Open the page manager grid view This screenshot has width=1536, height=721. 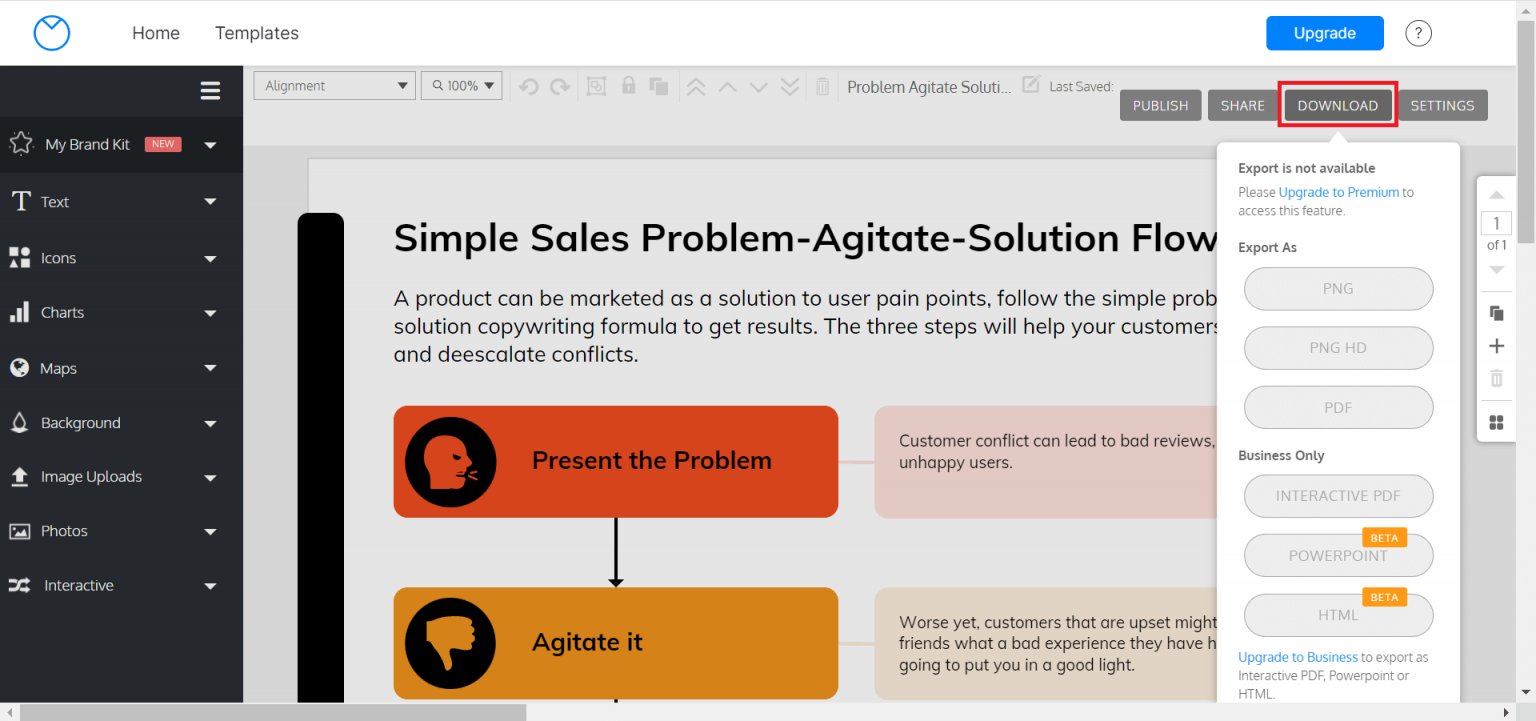pyautogui.click(x=1496, y=422)
